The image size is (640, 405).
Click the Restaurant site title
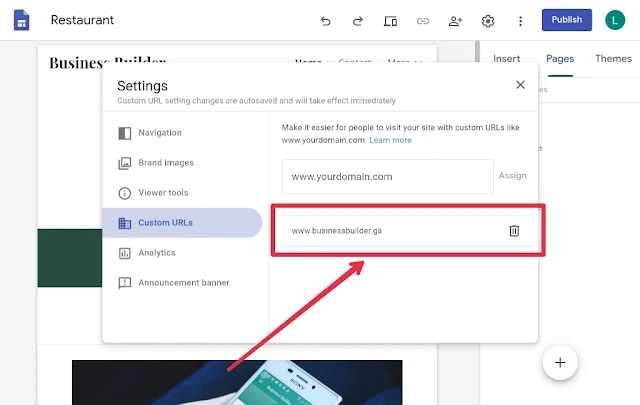pyautogui.click(x=82, y=20)
